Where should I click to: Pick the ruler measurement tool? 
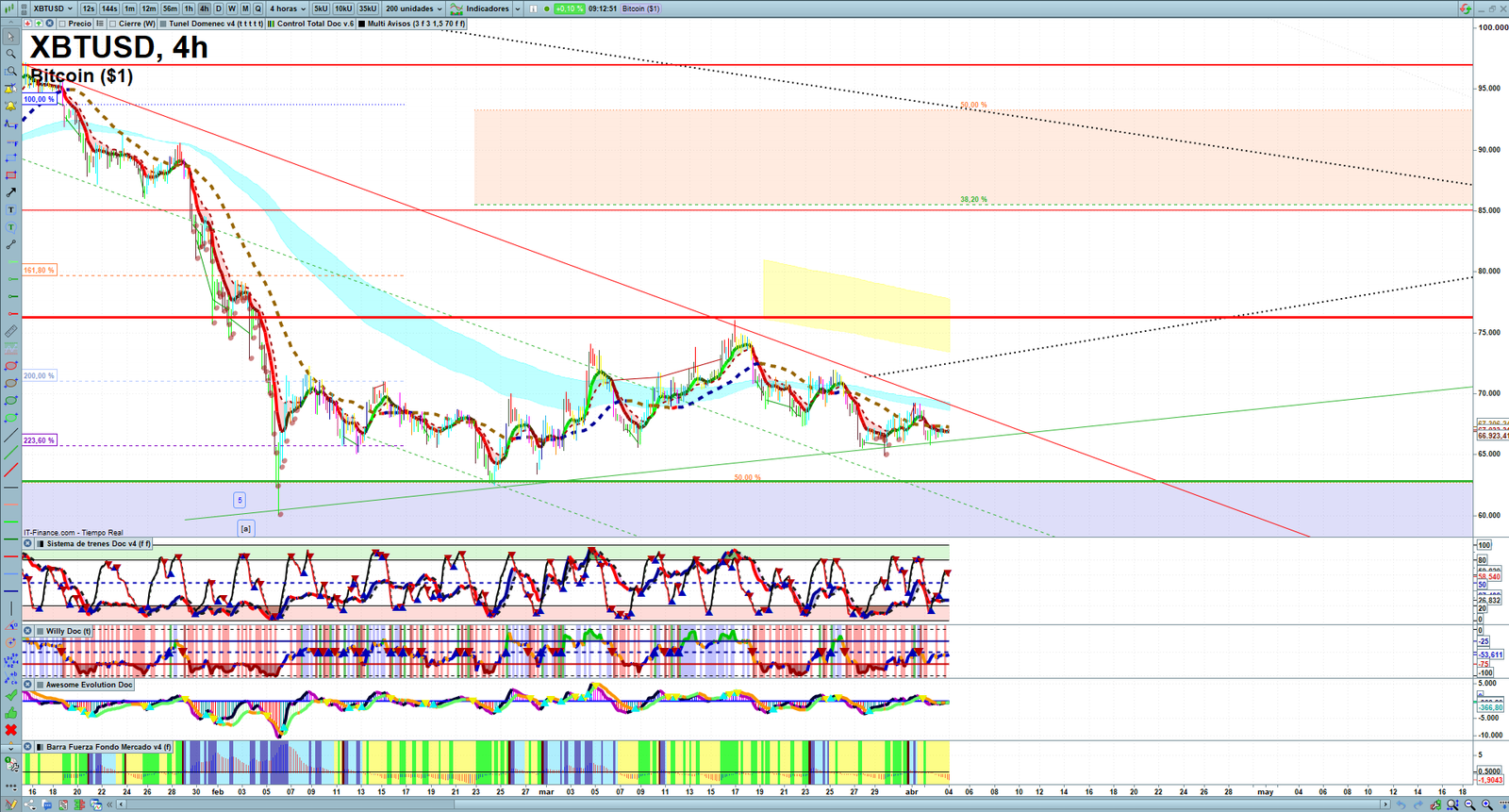coord(10,331)
